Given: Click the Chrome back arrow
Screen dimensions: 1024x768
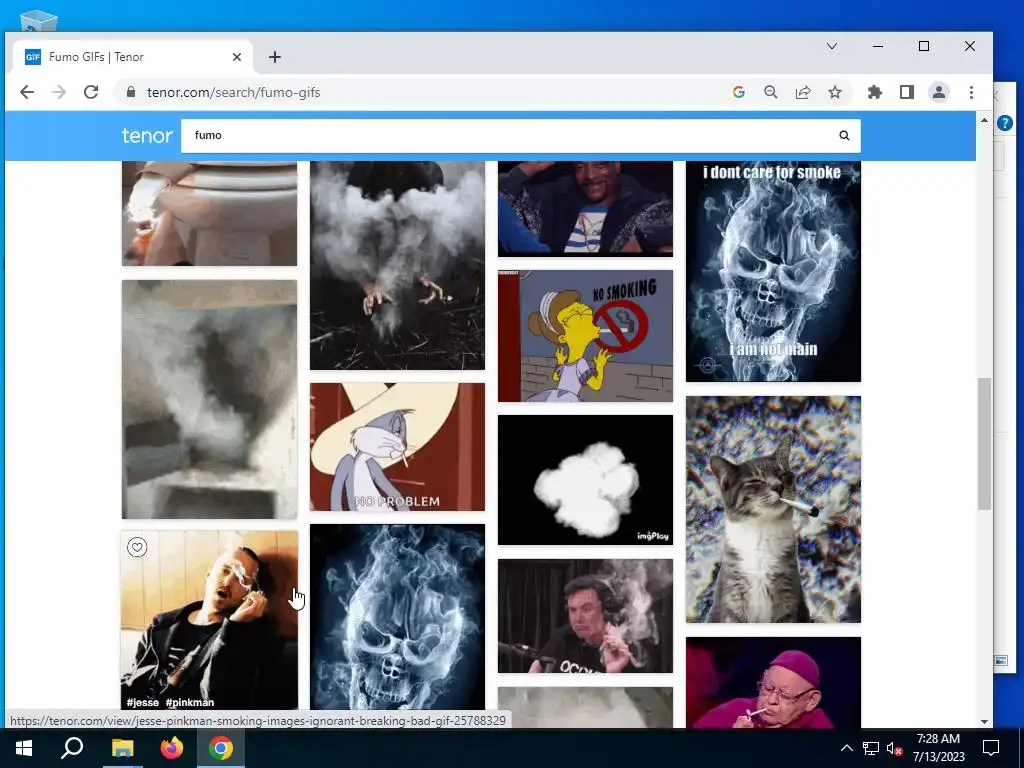Looking at the screenshot, I should [27, 92].
